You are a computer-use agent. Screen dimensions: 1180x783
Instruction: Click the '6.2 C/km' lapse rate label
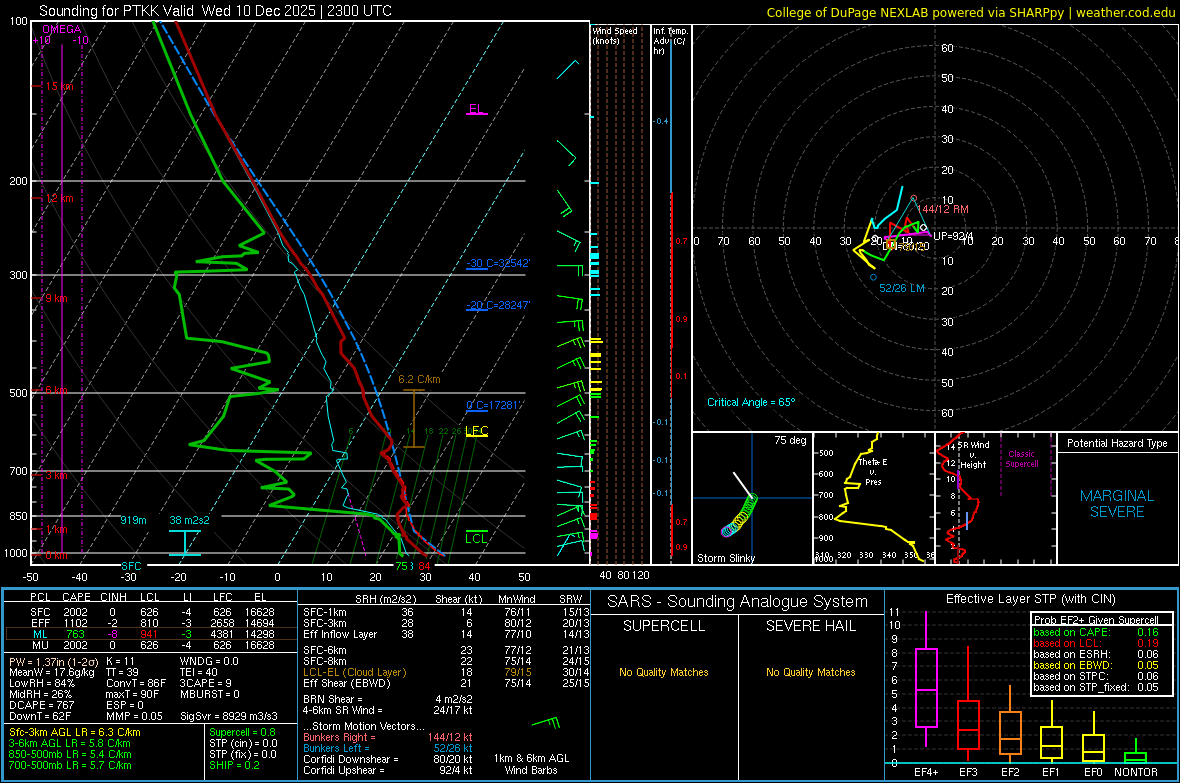(x=419, y=379)
